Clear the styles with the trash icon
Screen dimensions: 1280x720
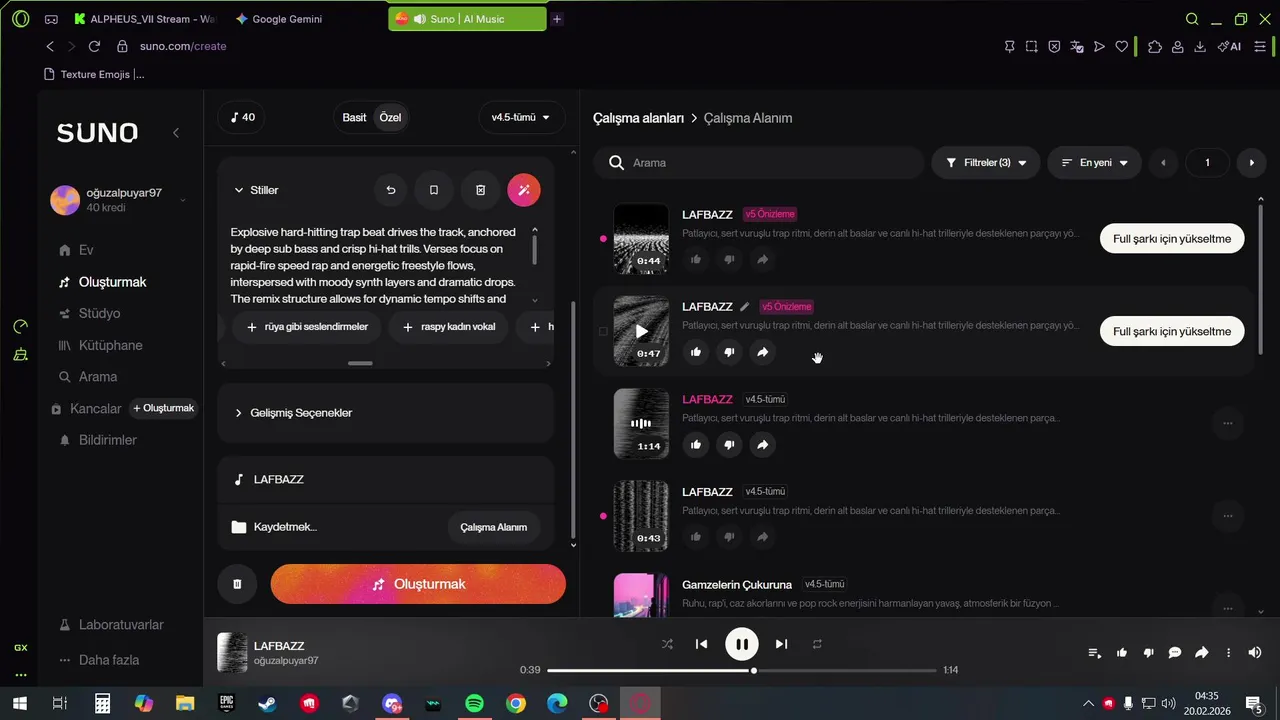pyautogui.click(x=480, y=190)
